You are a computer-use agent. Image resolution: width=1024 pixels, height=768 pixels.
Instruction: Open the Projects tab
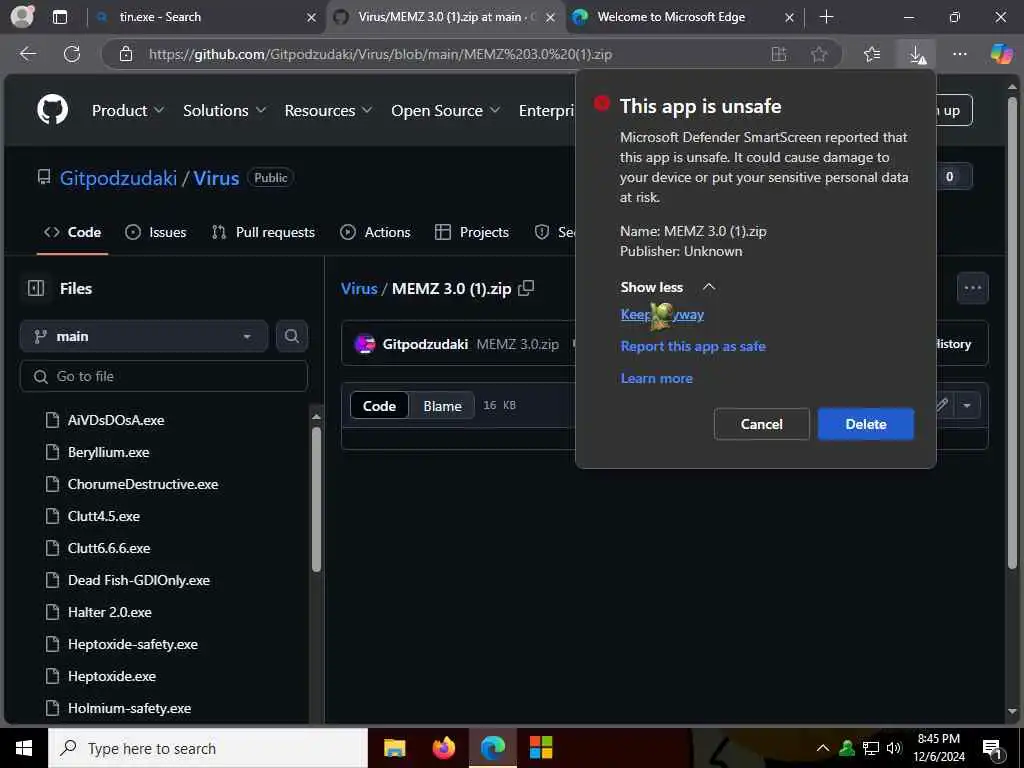[x=472, y=232]
